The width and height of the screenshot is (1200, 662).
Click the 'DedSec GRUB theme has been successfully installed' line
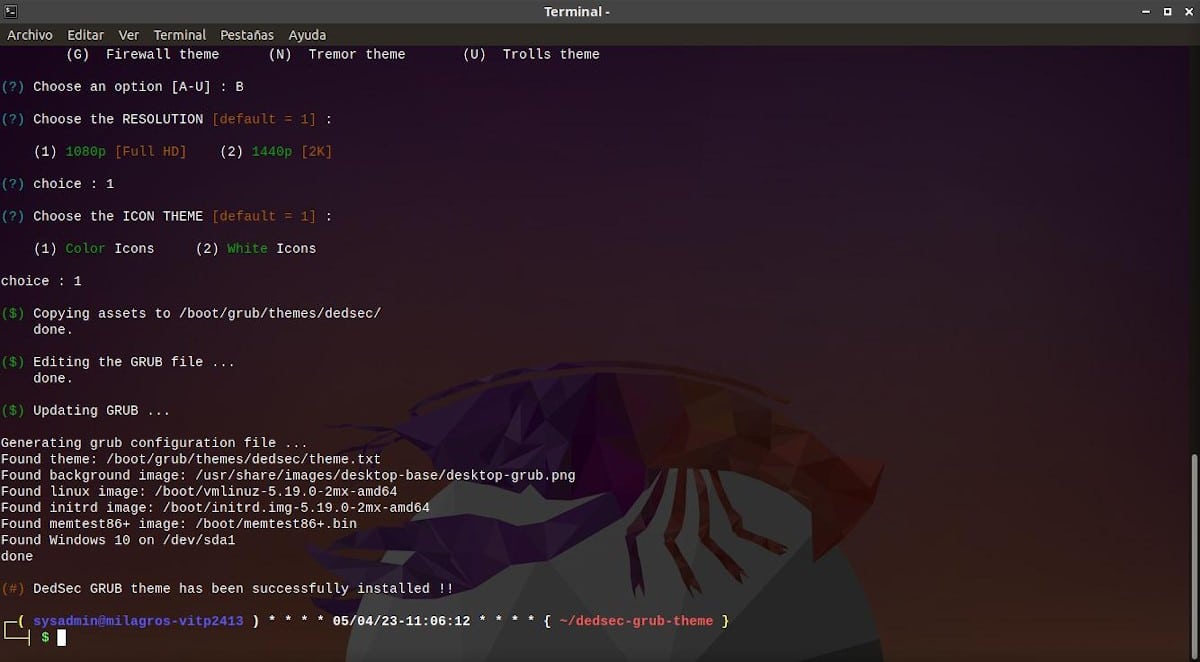(227, 588)
